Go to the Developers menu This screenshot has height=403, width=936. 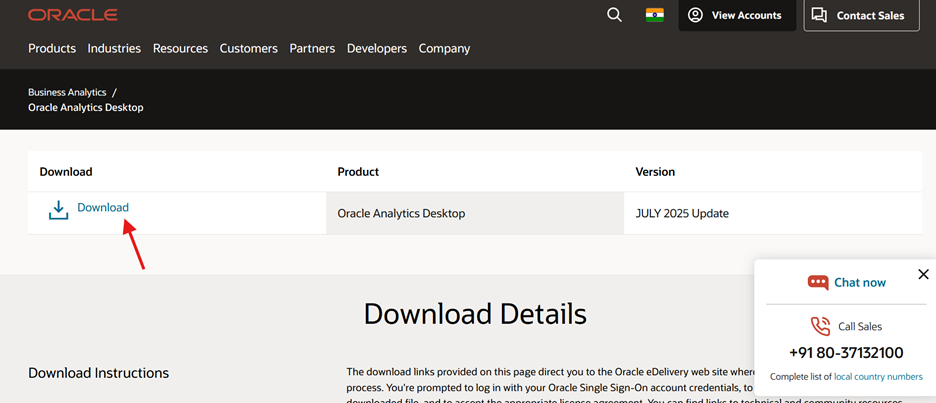coord(377,48)
